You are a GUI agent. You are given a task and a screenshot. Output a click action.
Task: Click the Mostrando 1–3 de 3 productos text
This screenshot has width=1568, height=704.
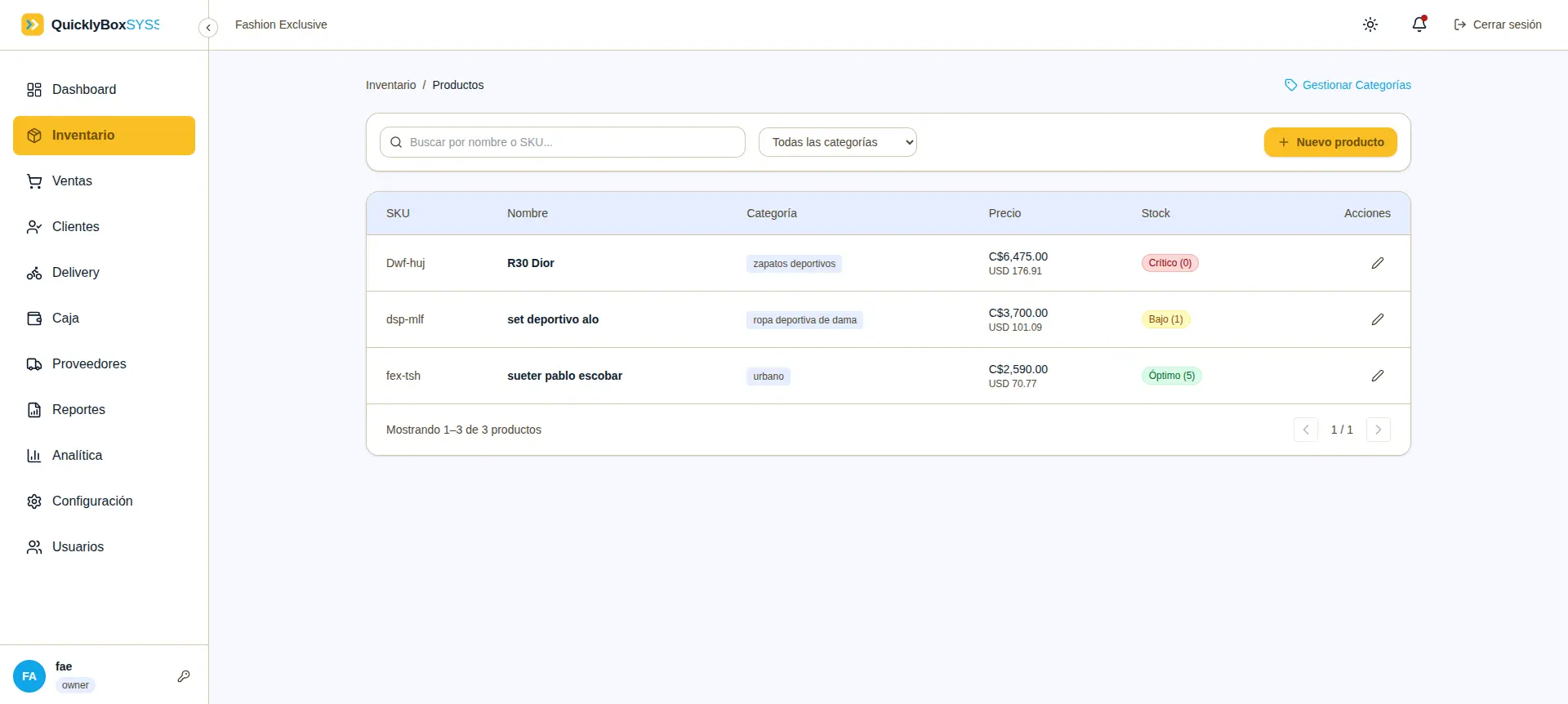tap(464, 430)
